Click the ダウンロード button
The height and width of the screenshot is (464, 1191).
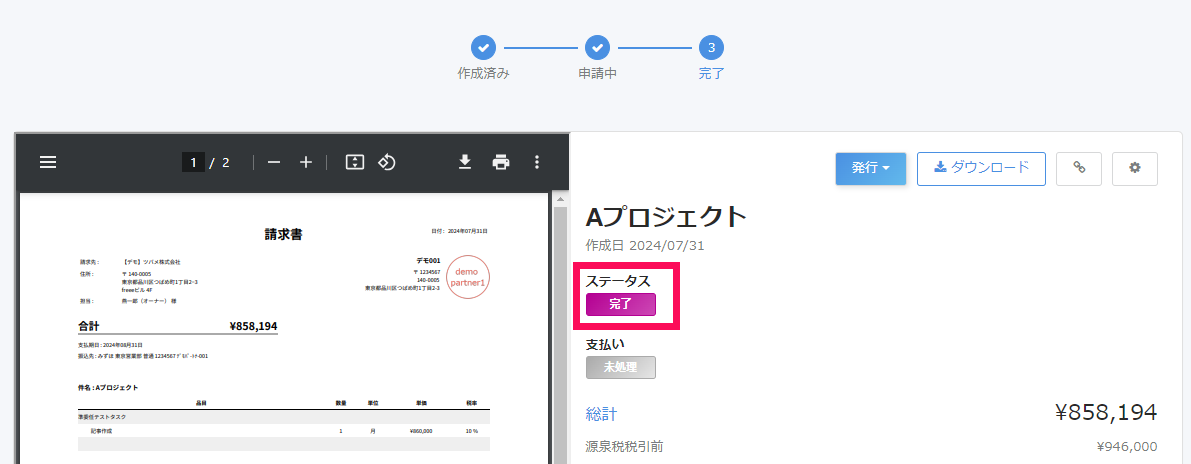pos(981,169)
